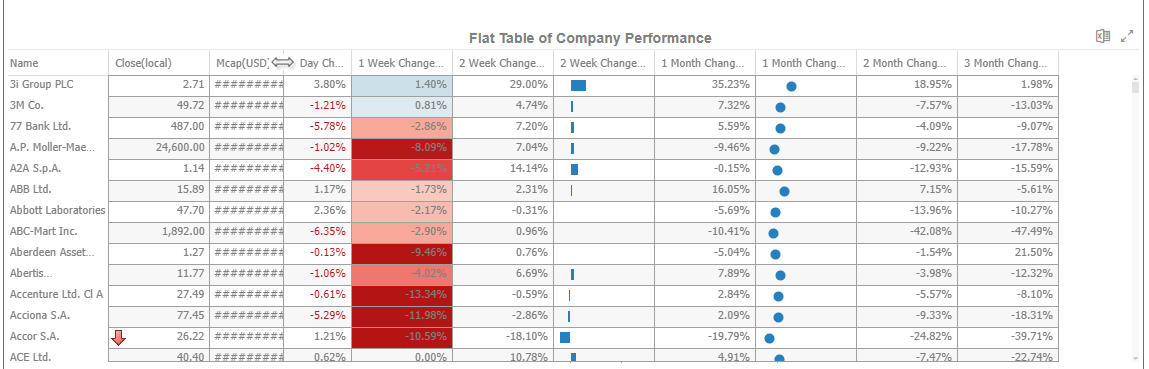
Task: Click the column resize handle beside Mcap(USD)
Action: pyautogui.click(x=283, y=63)
